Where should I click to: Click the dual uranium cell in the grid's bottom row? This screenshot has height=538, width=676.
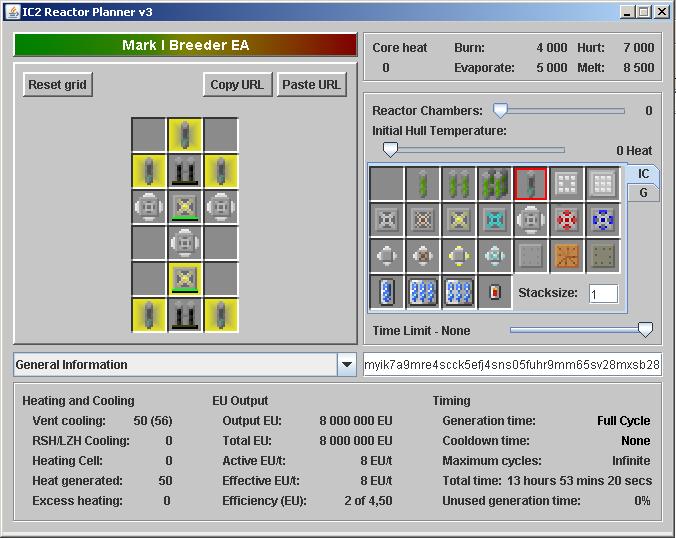tap(185, 315)
